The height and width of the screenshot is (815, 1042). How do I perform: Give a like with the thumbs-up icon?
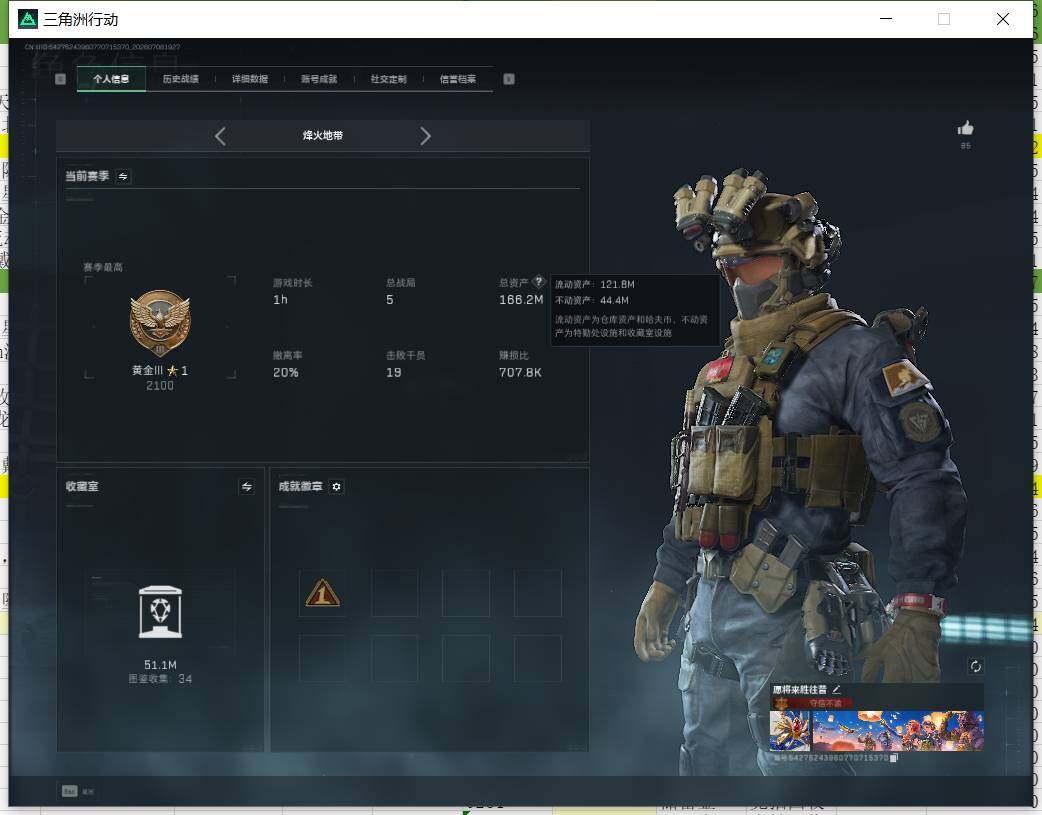point(966,128)
